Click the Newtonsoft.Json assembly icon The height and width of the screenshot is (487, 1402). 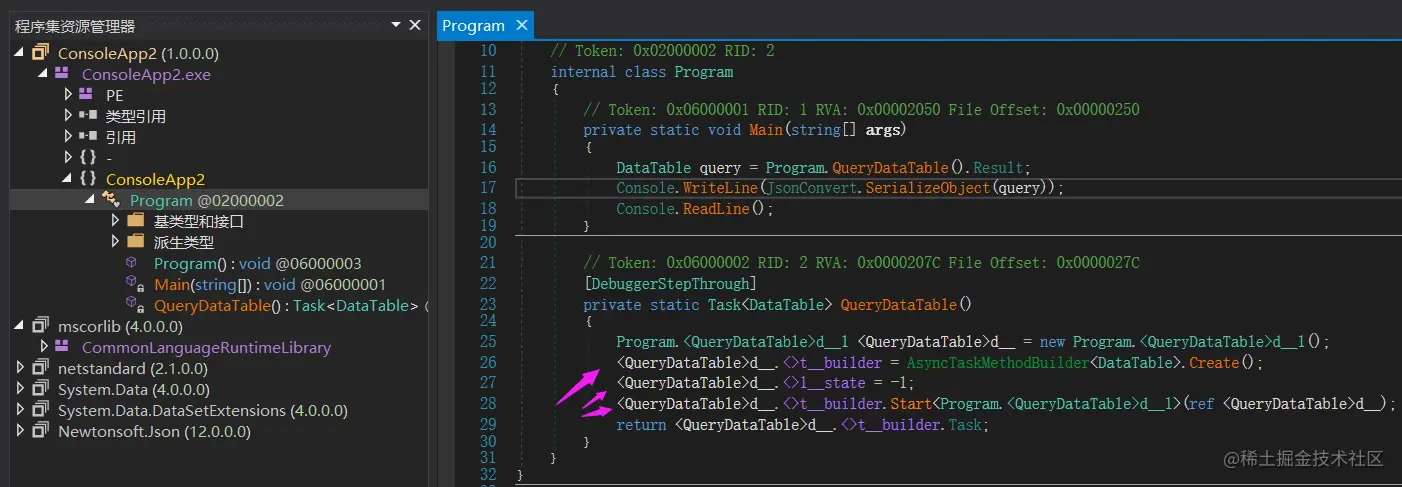[x=40, y=431]
